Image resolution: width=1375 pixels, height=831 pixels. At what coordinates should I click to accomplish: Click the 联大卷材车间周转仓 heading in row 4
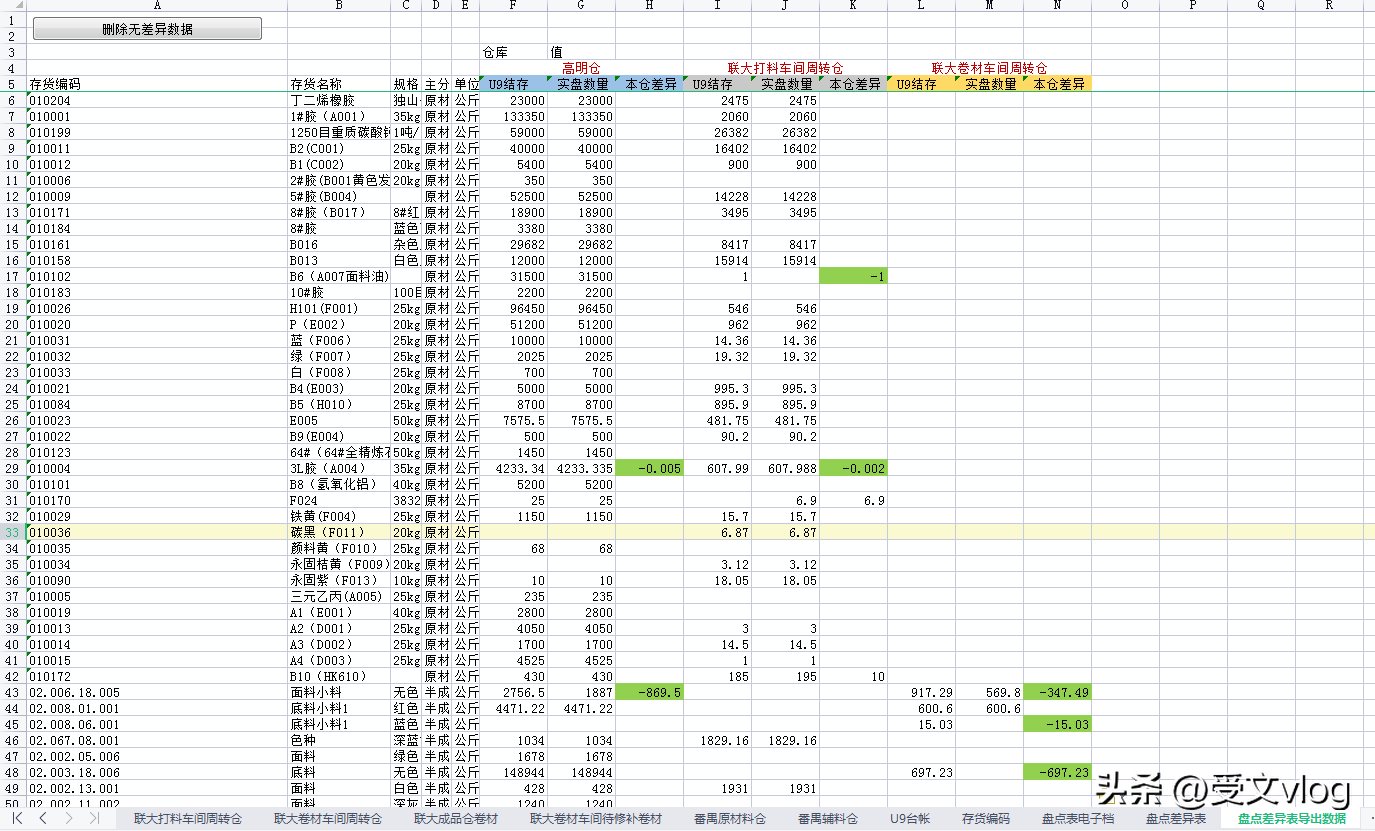click(989, 68)
